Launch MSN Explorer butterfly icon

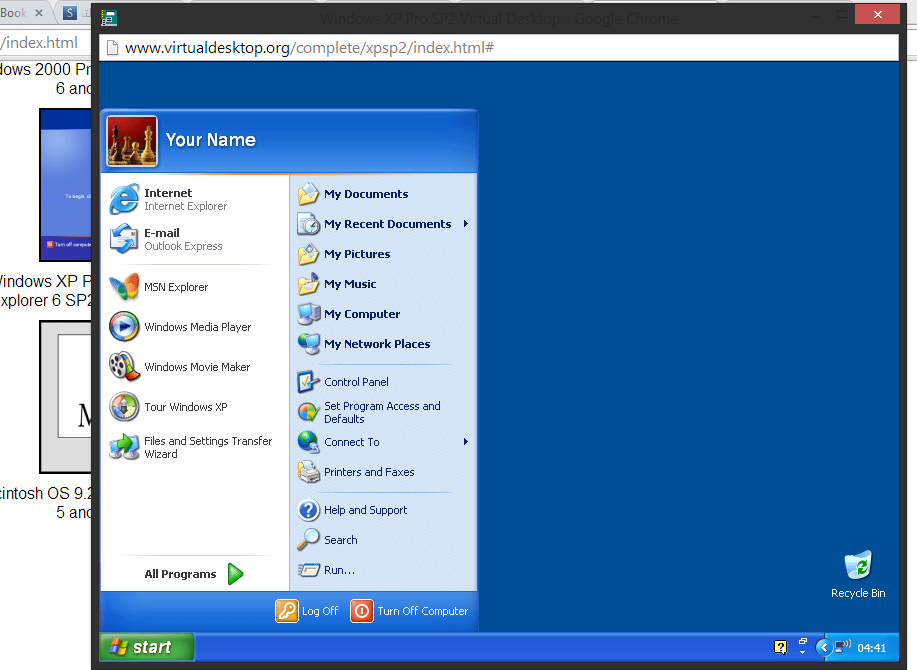pos(124,287)
